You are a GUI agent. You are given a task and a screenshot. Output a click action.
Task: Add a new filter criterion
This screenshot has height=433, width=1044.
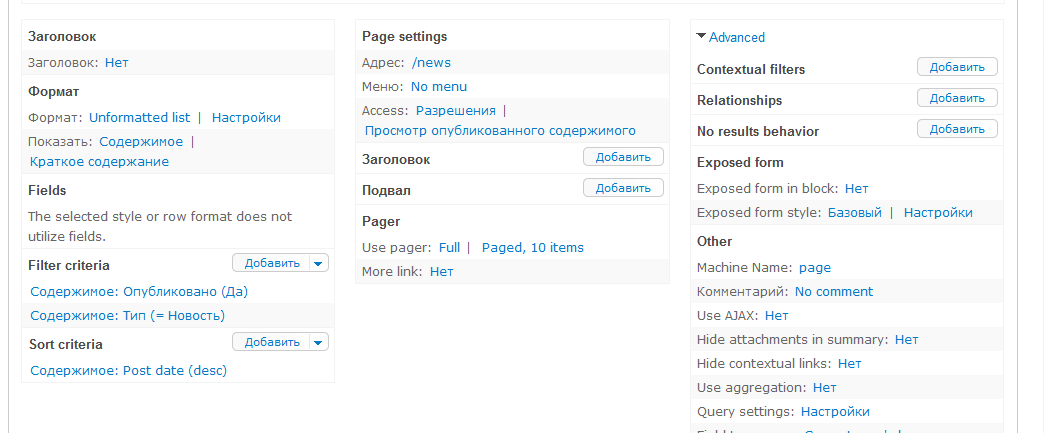(271, 263)
